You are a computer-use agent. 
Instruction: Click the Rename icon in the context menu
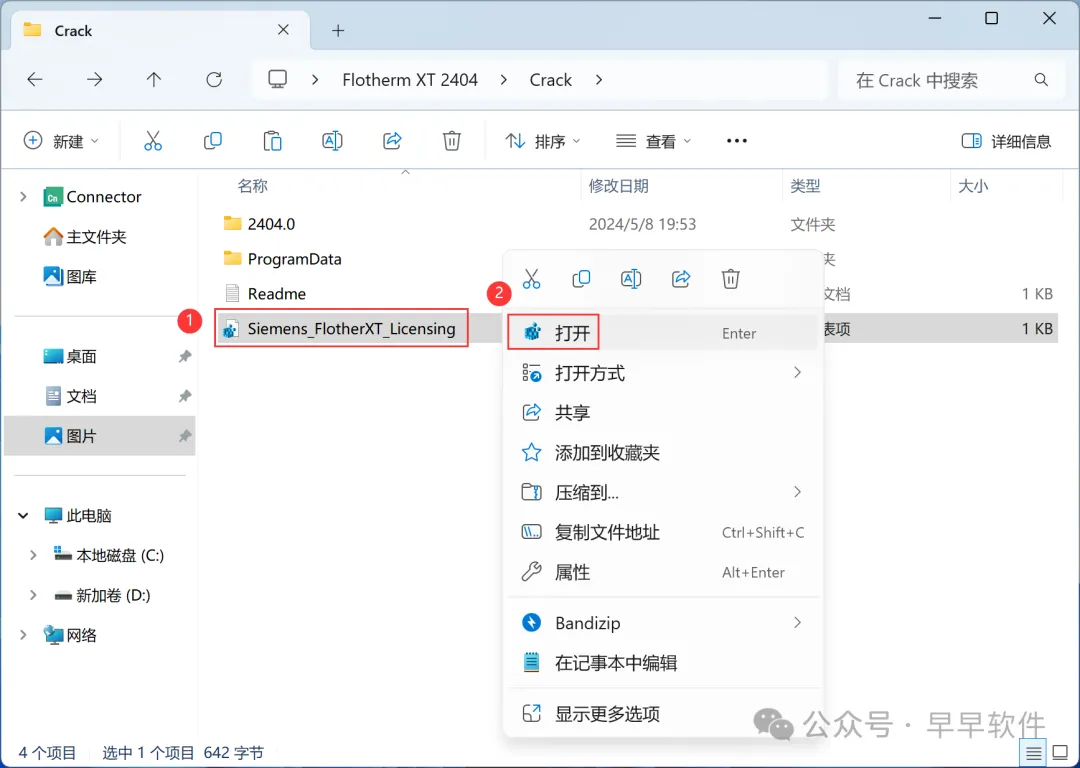click(x=631, y=279)
